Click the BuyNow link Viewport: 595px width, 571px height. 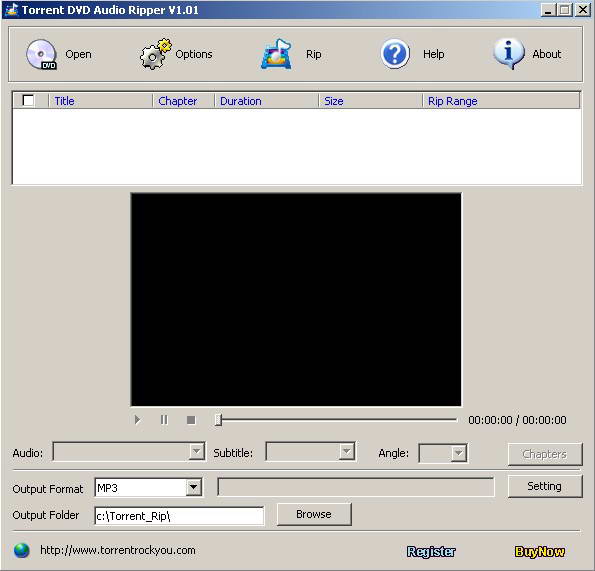540,551
